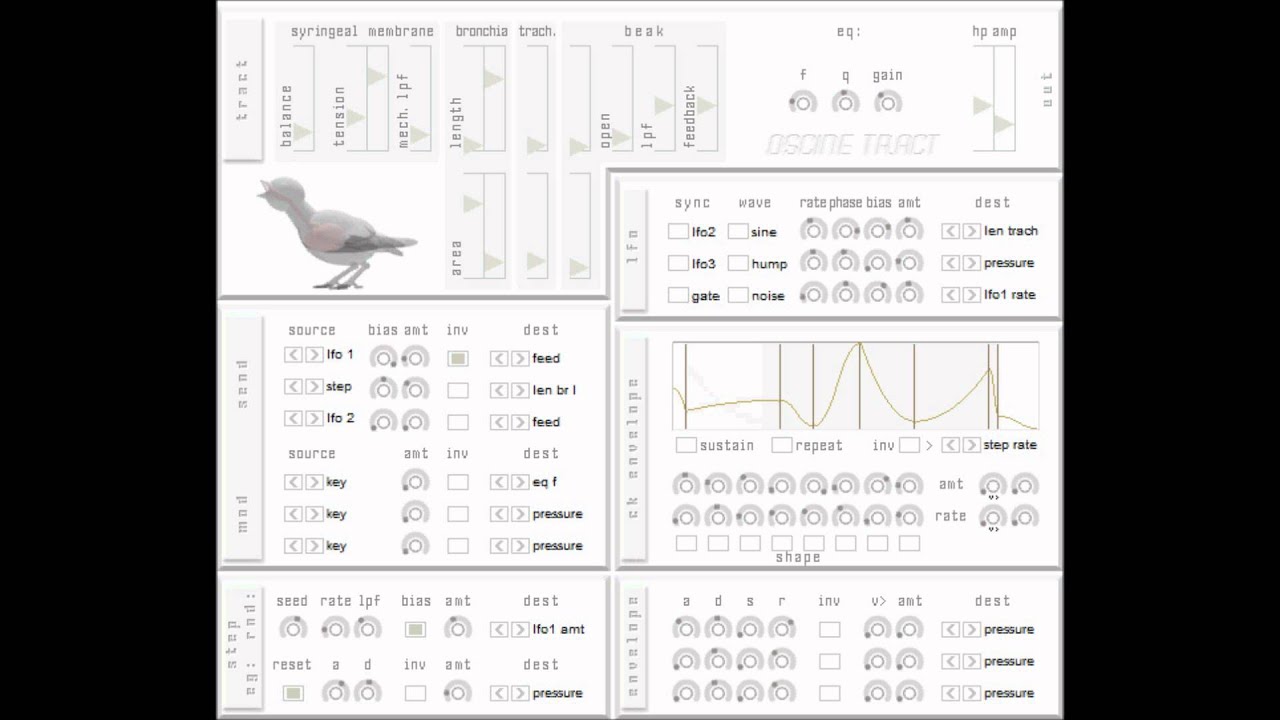
Task: Toggle the bias checkbox in step rnd
Action: click(x=415, y=630)
